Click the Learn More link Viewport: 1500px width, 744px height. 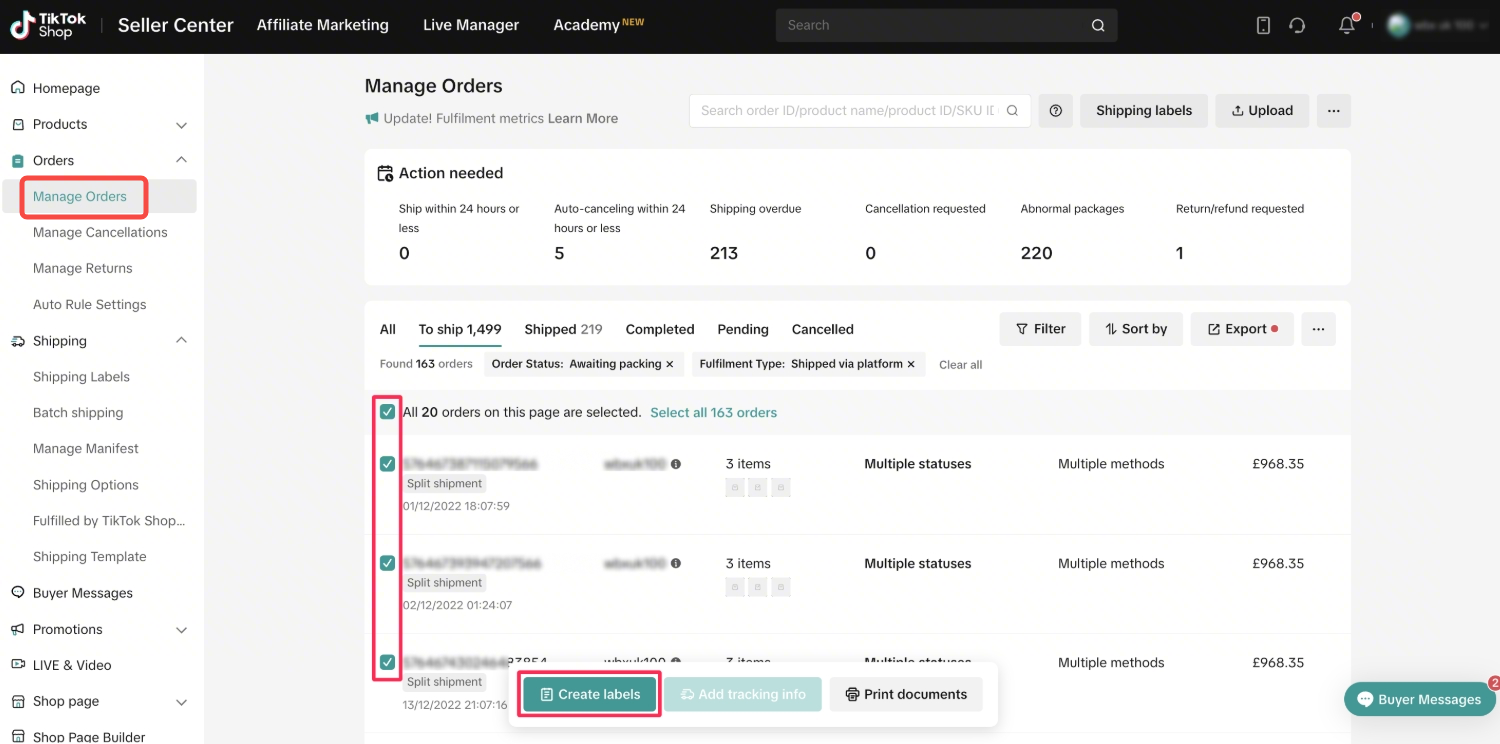point(583,118)
